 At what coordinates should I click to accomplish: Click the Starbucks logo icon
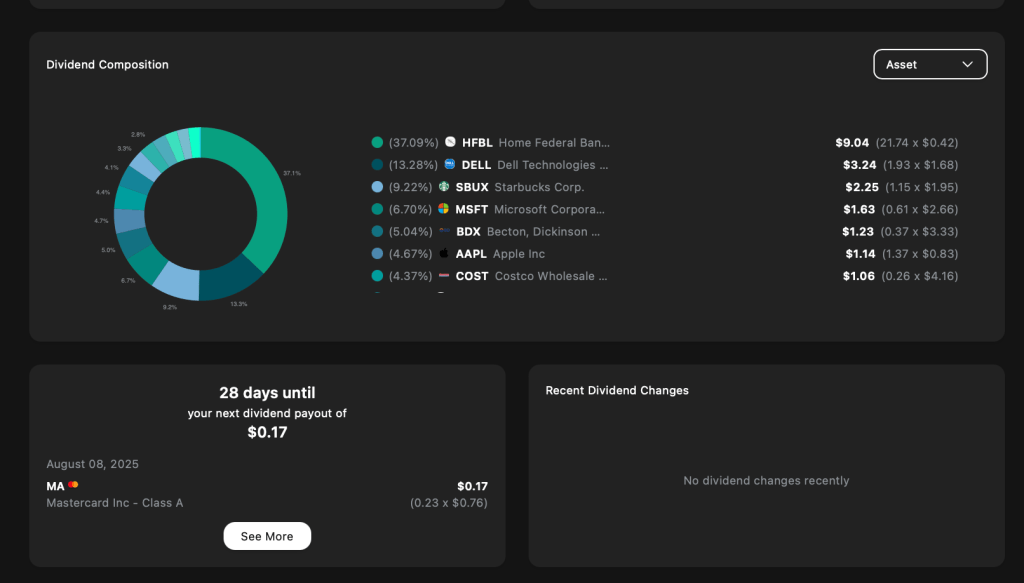(x=444, y=187)
